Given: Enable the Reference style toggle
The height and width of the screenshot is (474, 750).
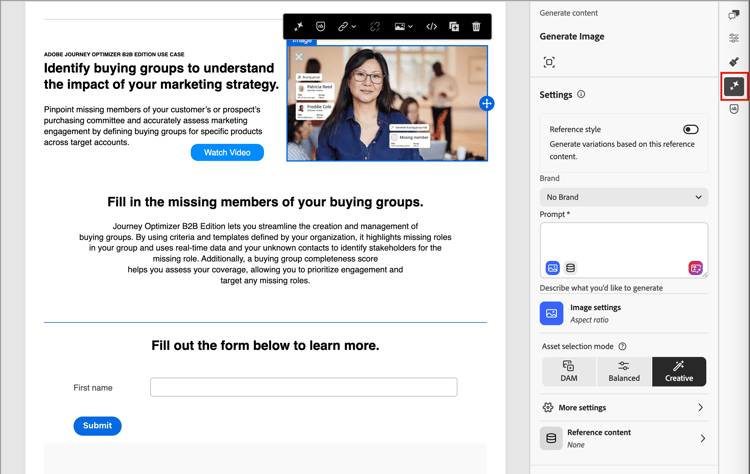Looking at the screenshot, I should pos(690,129).
